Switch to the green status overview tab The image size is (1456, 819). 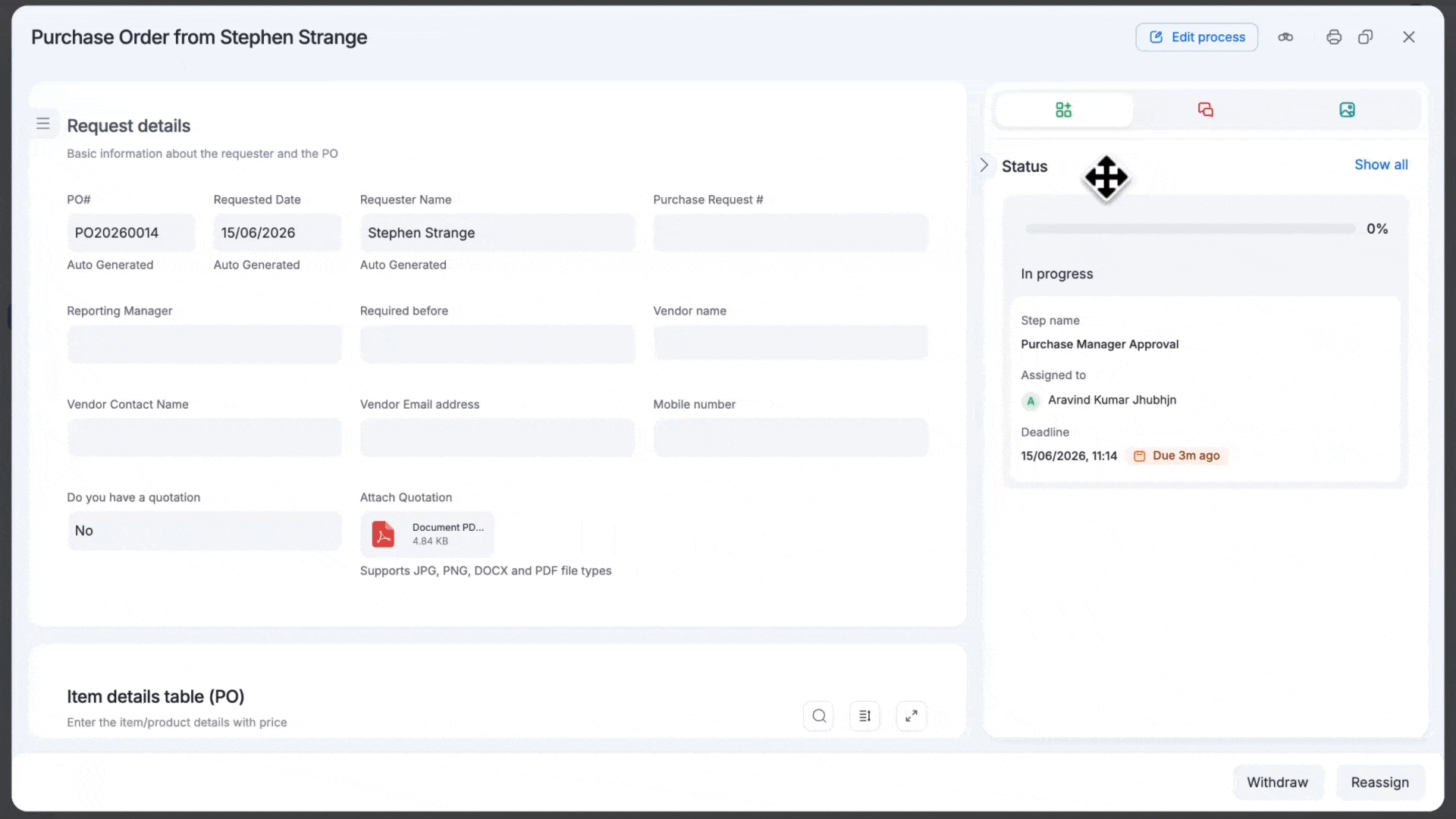tap(1064, 110)
